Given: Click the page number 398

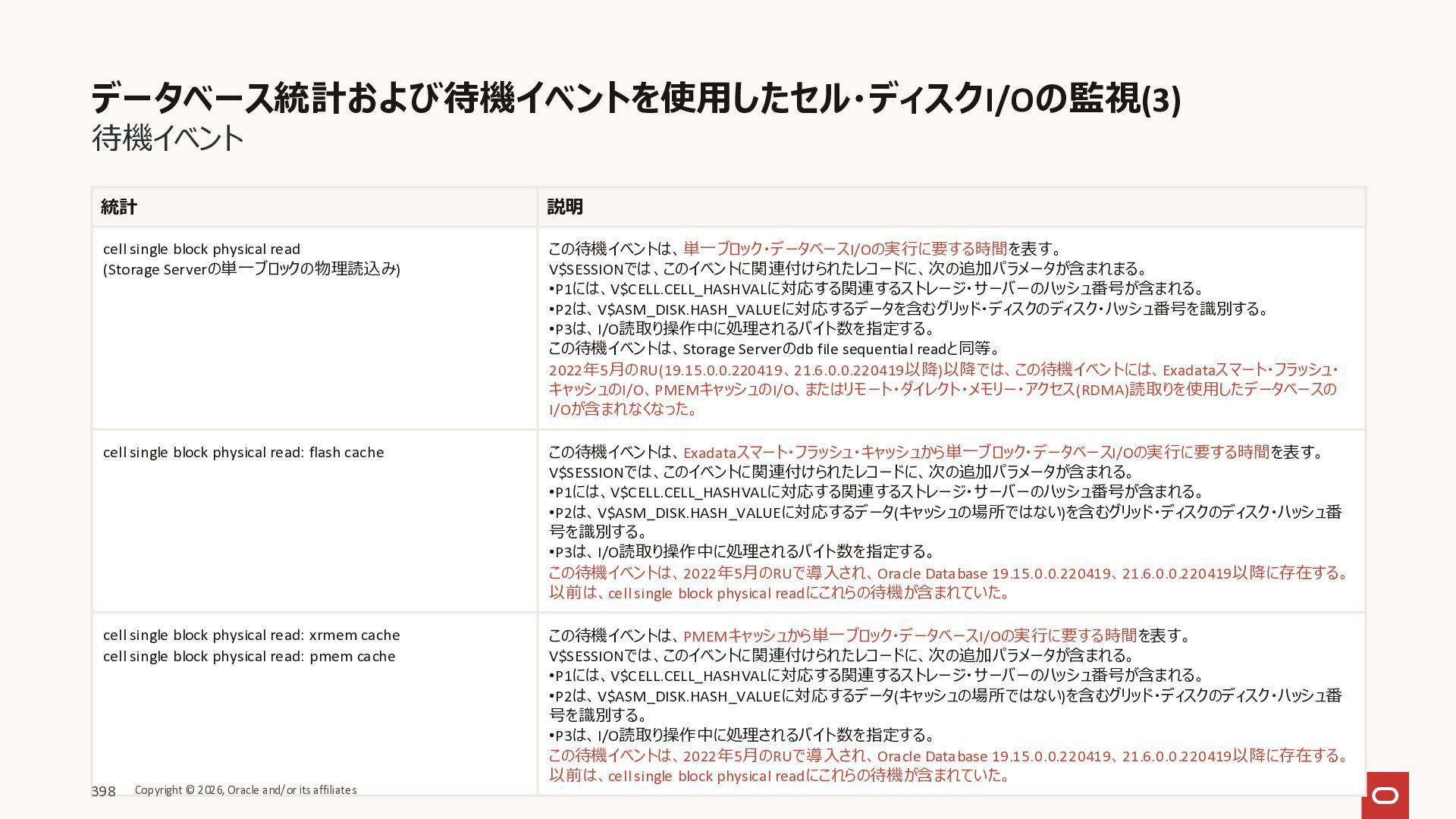Looking at the screenshot, I should (x=103, y=791).
